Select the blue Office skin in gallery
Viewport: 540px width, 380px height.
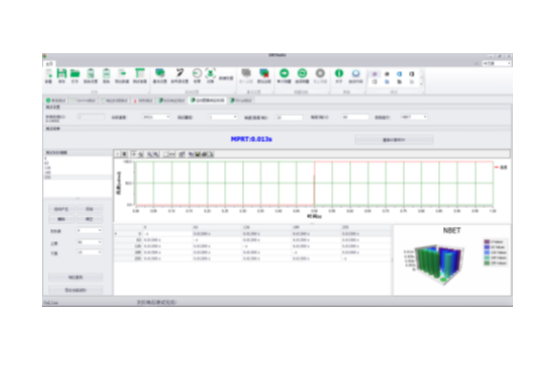399,74
